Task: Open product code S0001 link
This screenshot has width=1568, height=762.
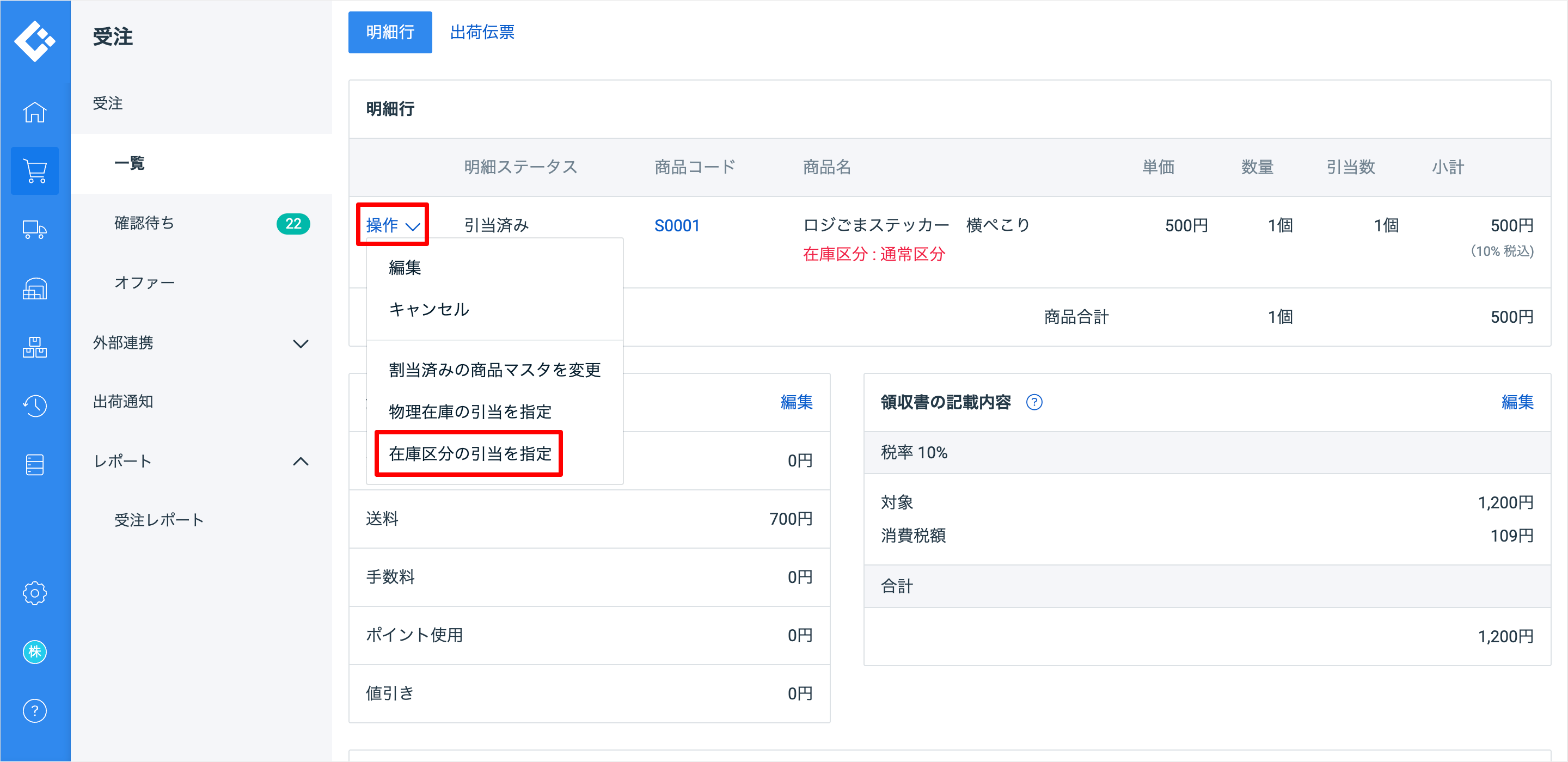Action: tap(676, 226)
